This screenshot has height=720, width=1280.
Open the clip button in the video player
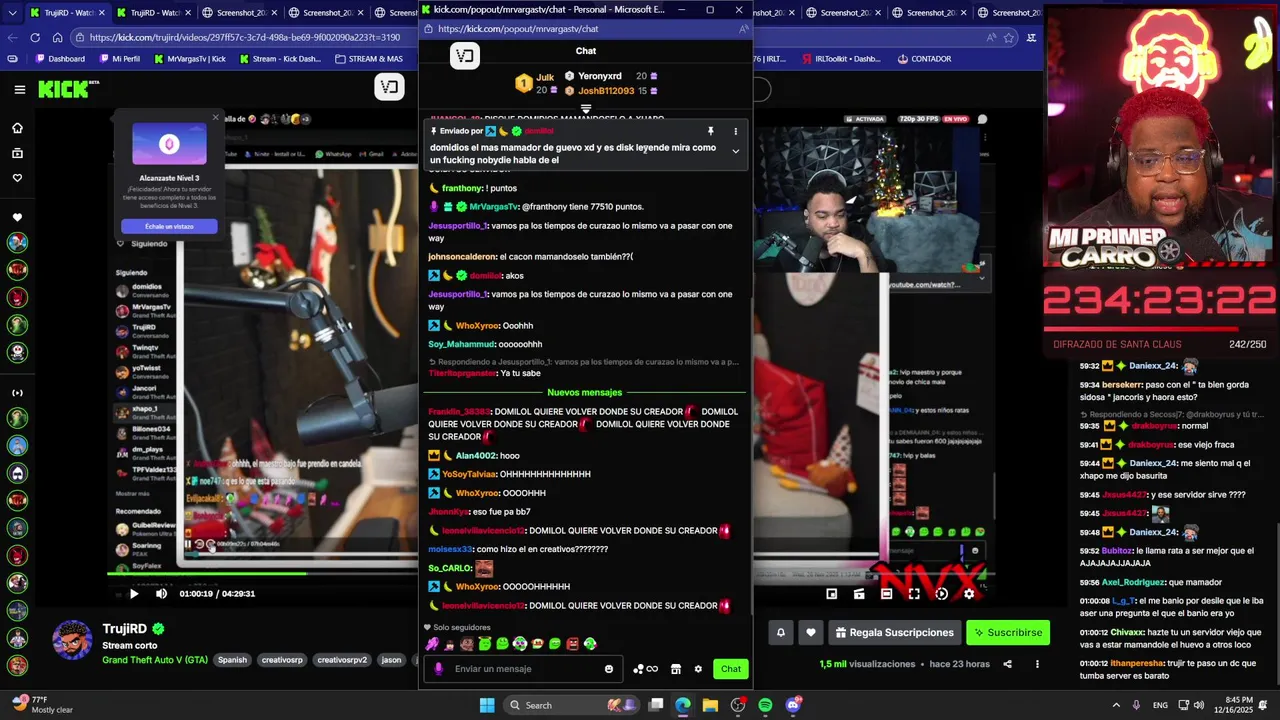pos(858,594)
